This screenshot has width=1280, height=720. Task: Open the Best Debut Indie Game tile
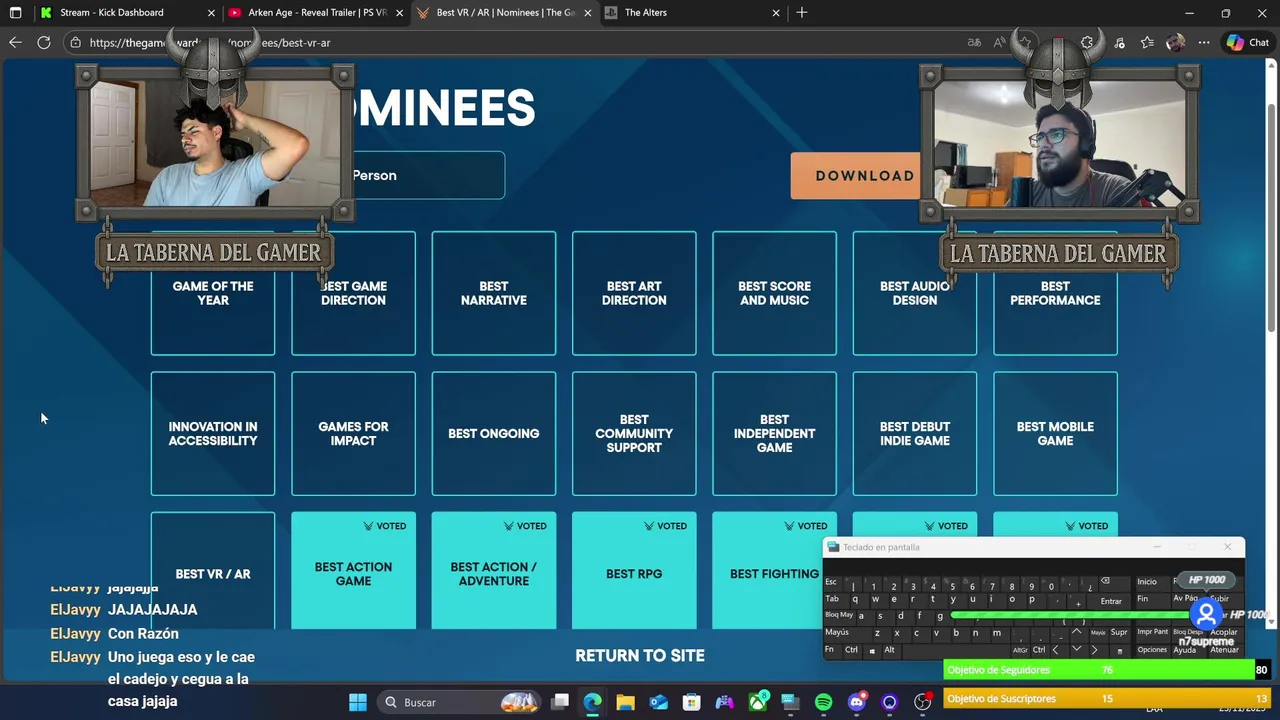[915, 433]
